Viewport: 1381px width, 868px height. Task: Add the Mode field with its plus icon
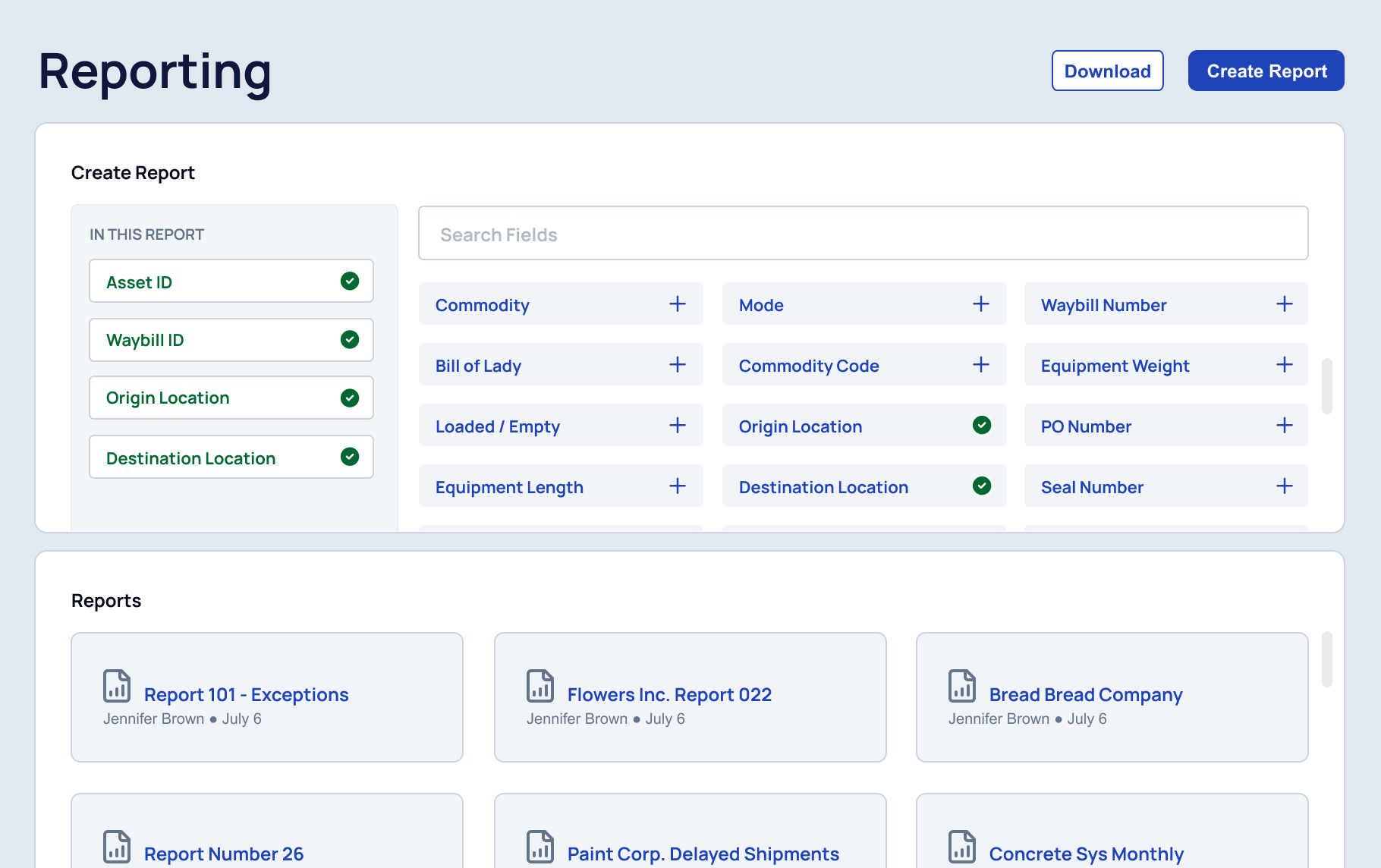(x=981, y=304)
